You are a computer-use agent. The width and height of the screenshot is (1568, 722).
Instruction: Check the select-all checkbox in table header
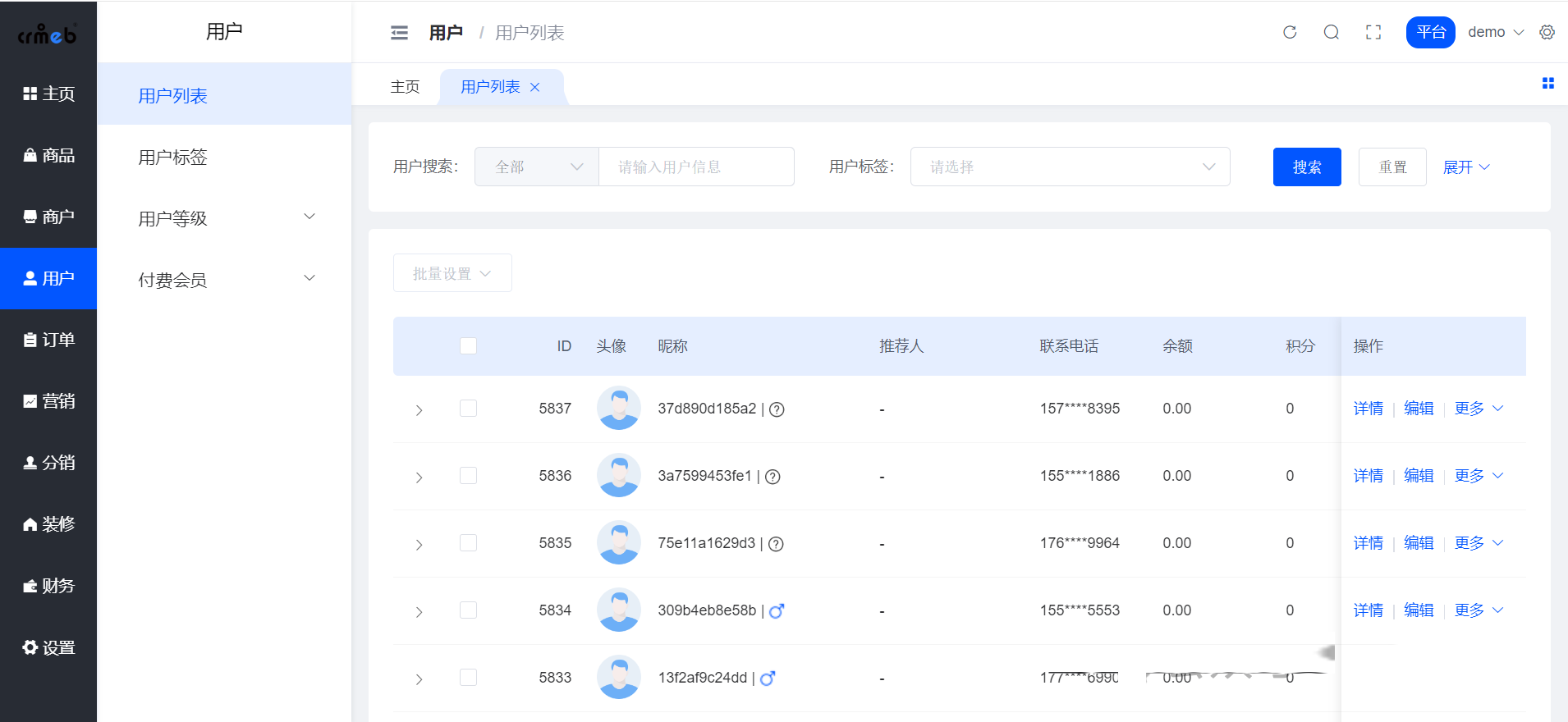click(469, 346)
